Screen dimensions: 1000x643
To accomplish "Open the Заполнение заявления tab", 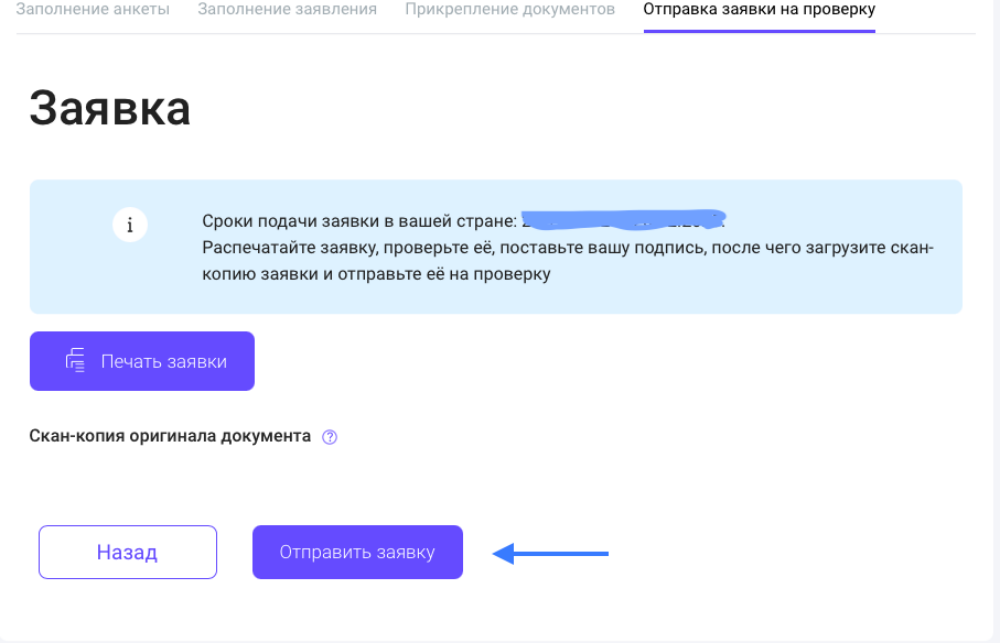I will 287,10.
